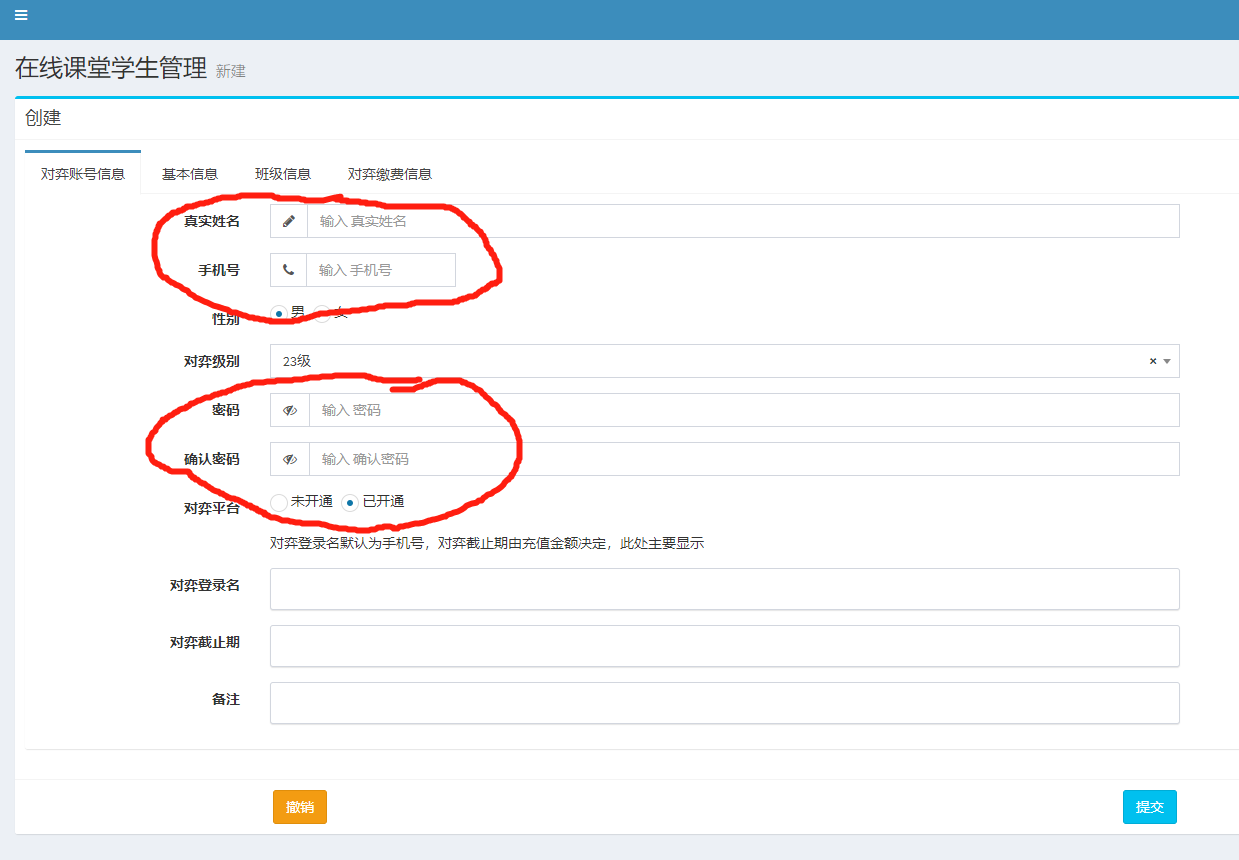Open the 23级 level combo box

point(700,361)
